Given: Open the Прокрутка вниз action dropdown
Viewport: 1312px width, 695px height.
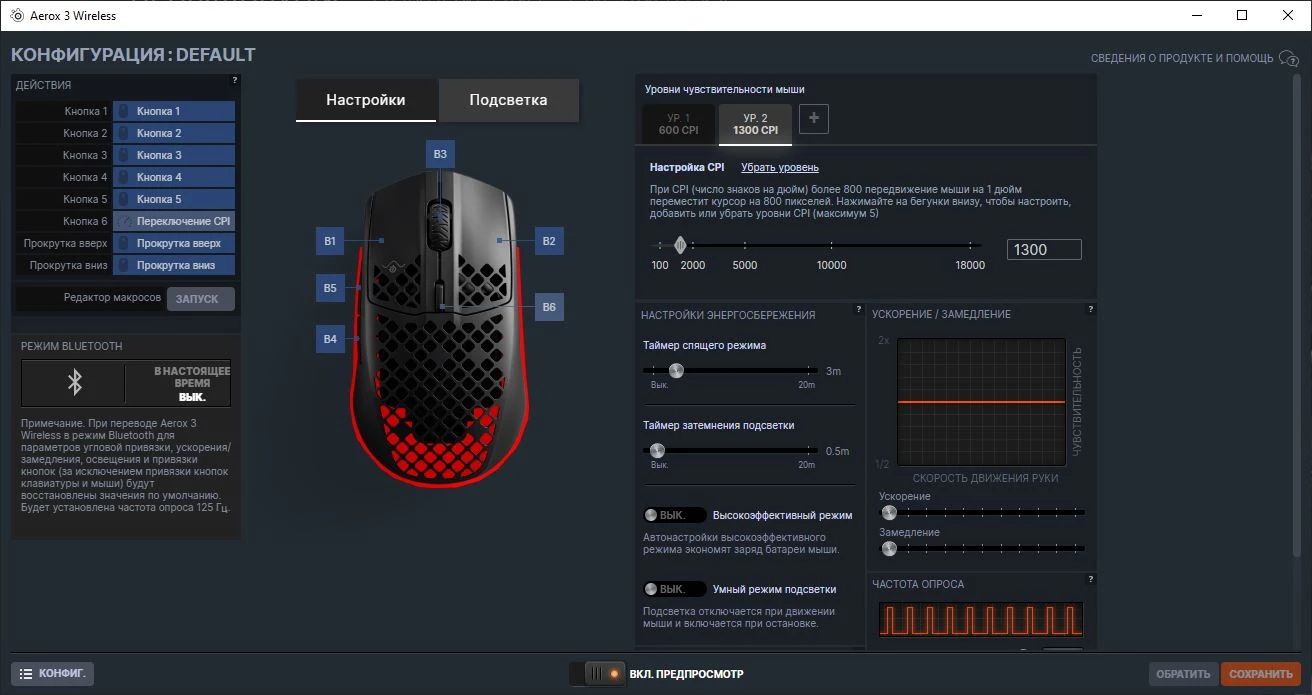Looking at the screenshot, I should (x=174, y=265).
